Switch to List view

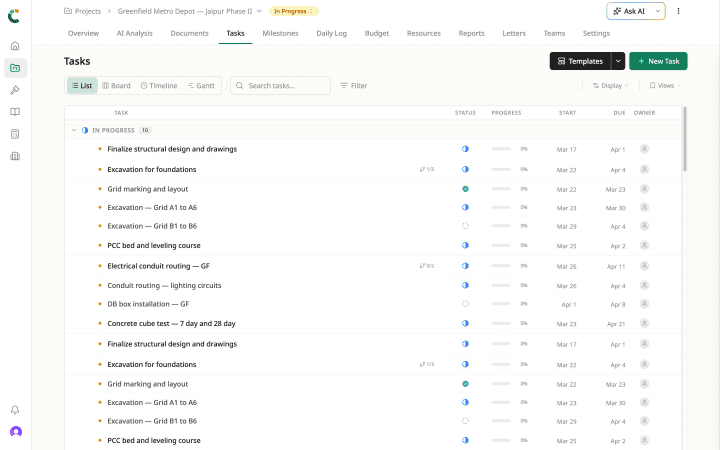[82, 85]
